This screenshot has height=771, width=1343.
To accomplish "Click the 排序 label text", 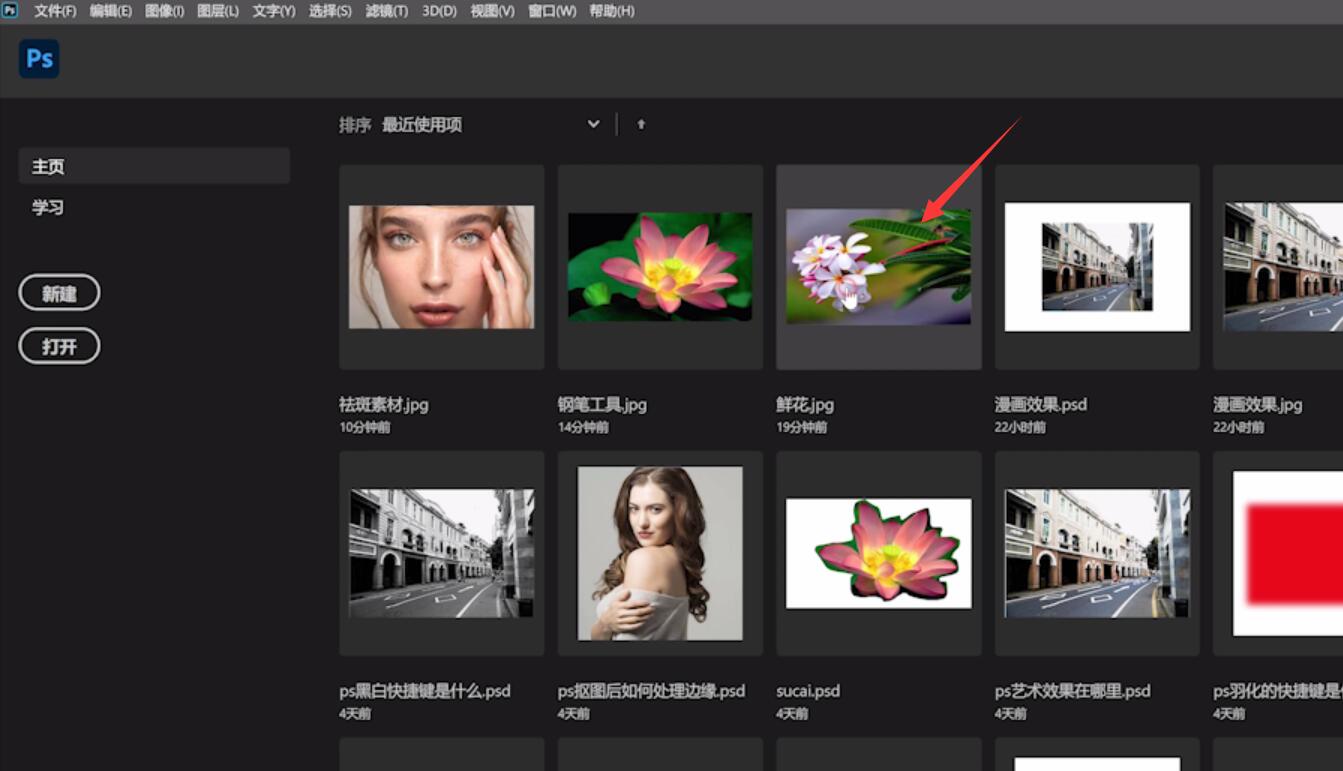I will (x=355, y=125).
